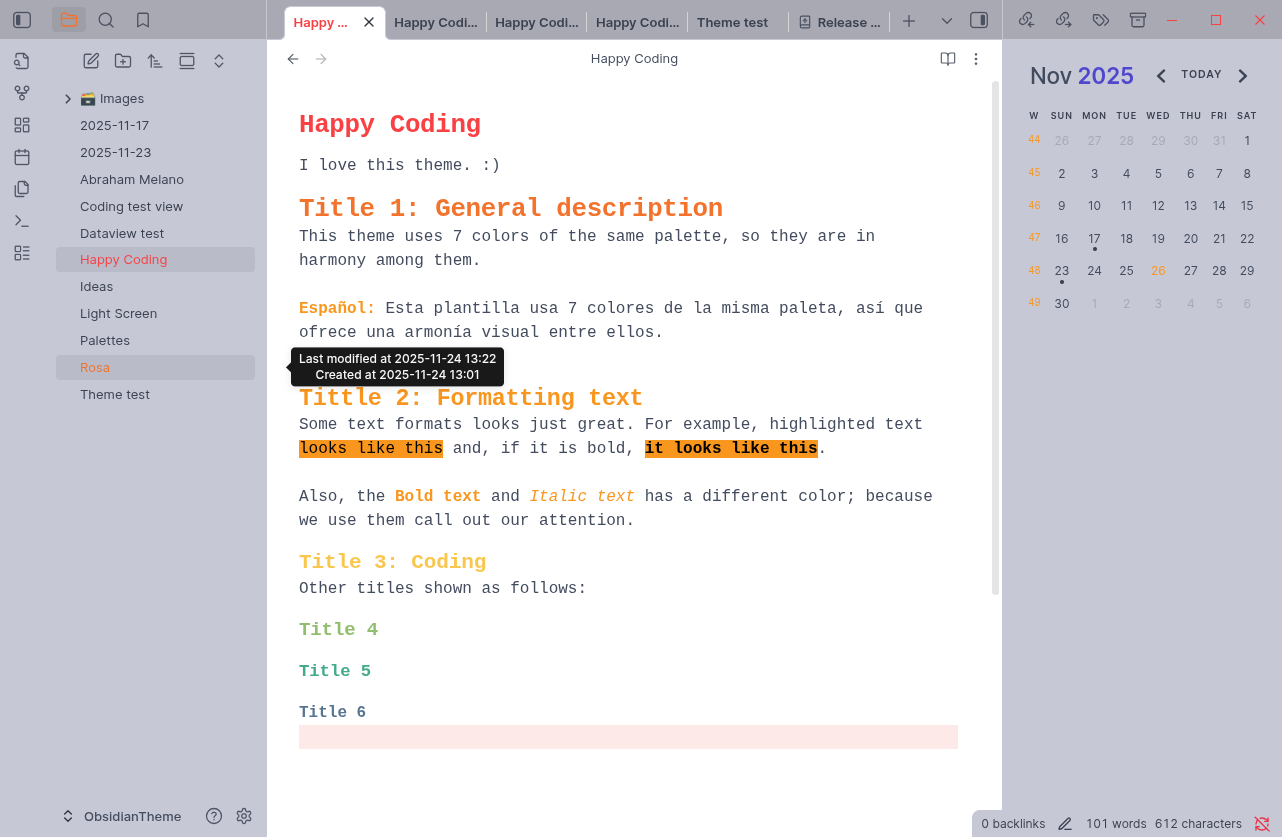Create a new folder icon

click(x=123, y=61)
